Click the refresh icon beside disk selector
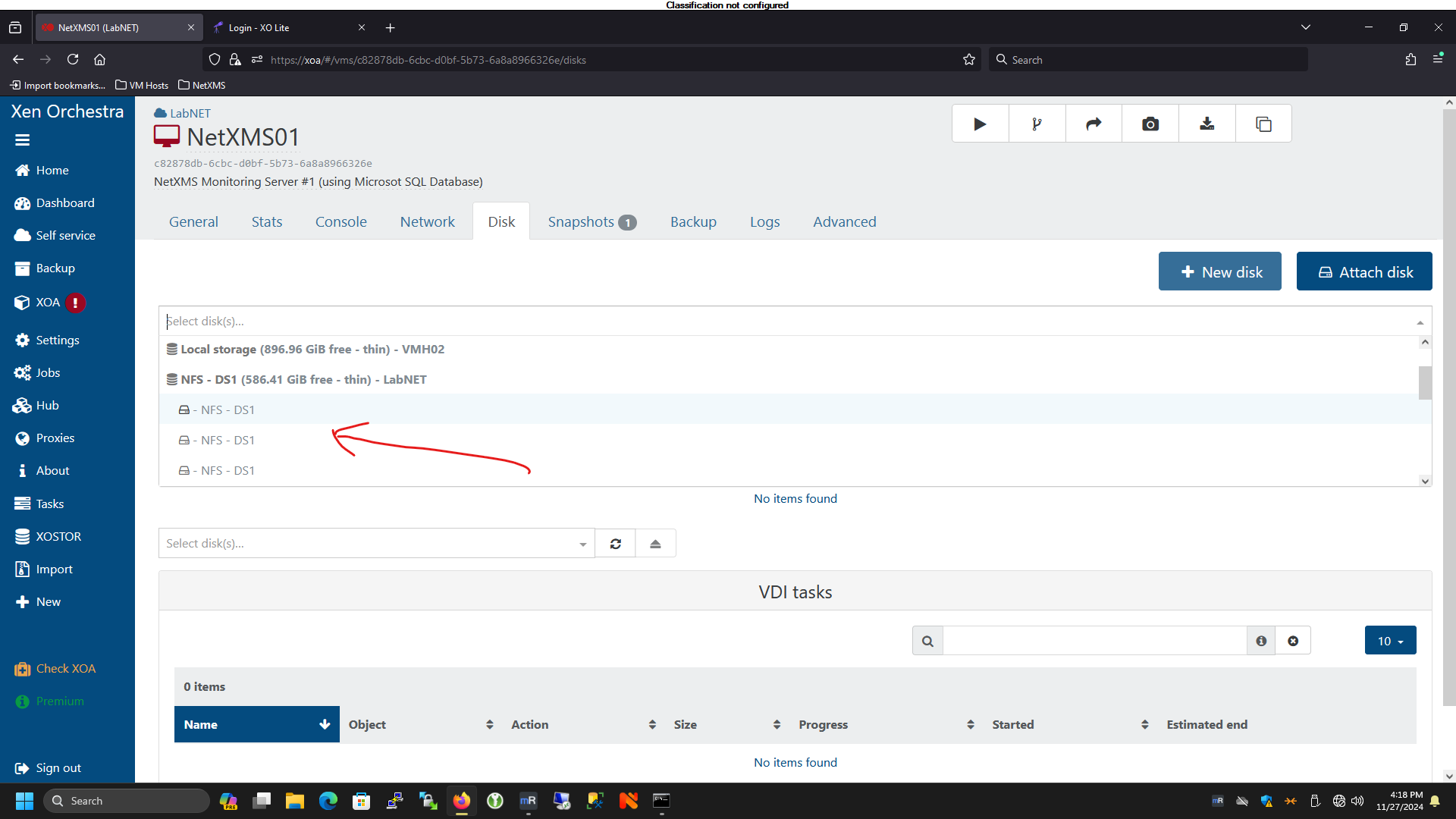Viewport: 1456px width, 819px height. tap(616, 544)
